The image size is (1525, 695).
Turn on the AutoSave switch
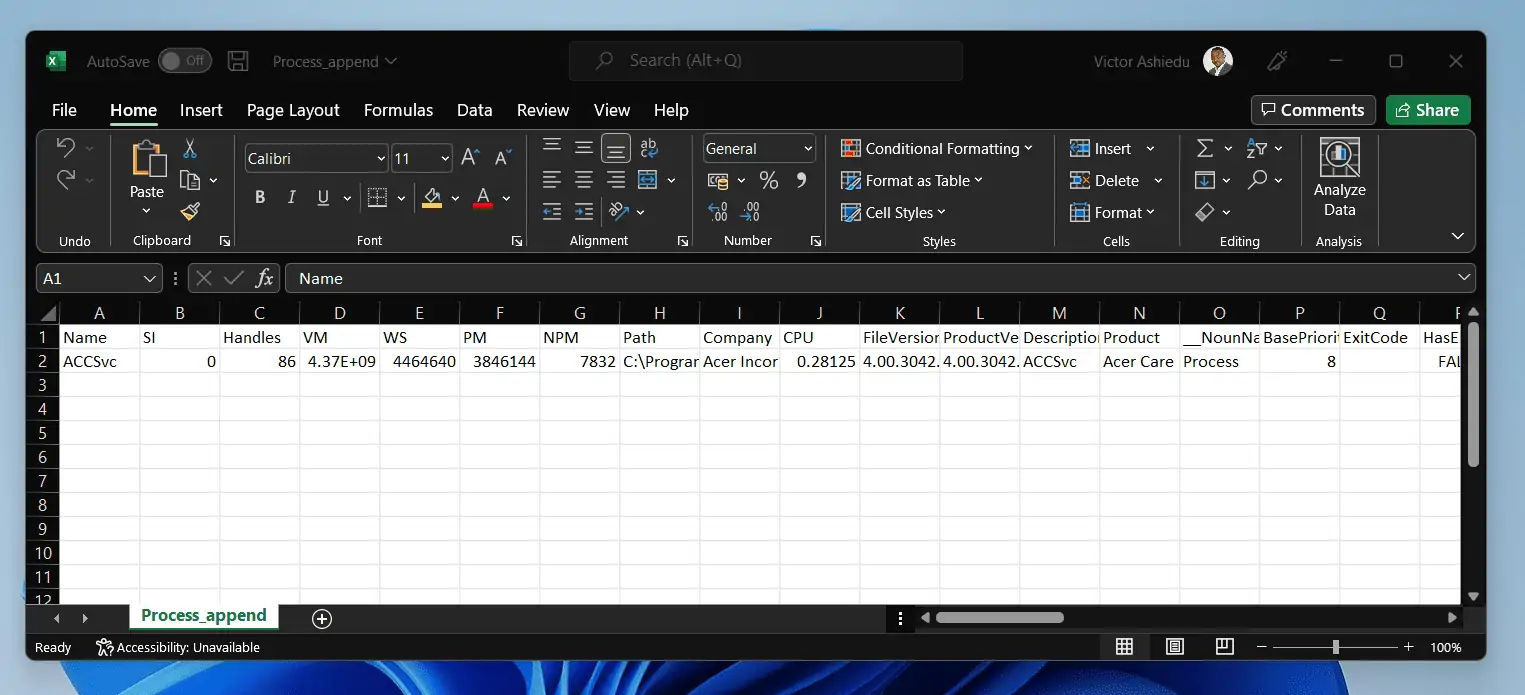(x=185, y=61)
